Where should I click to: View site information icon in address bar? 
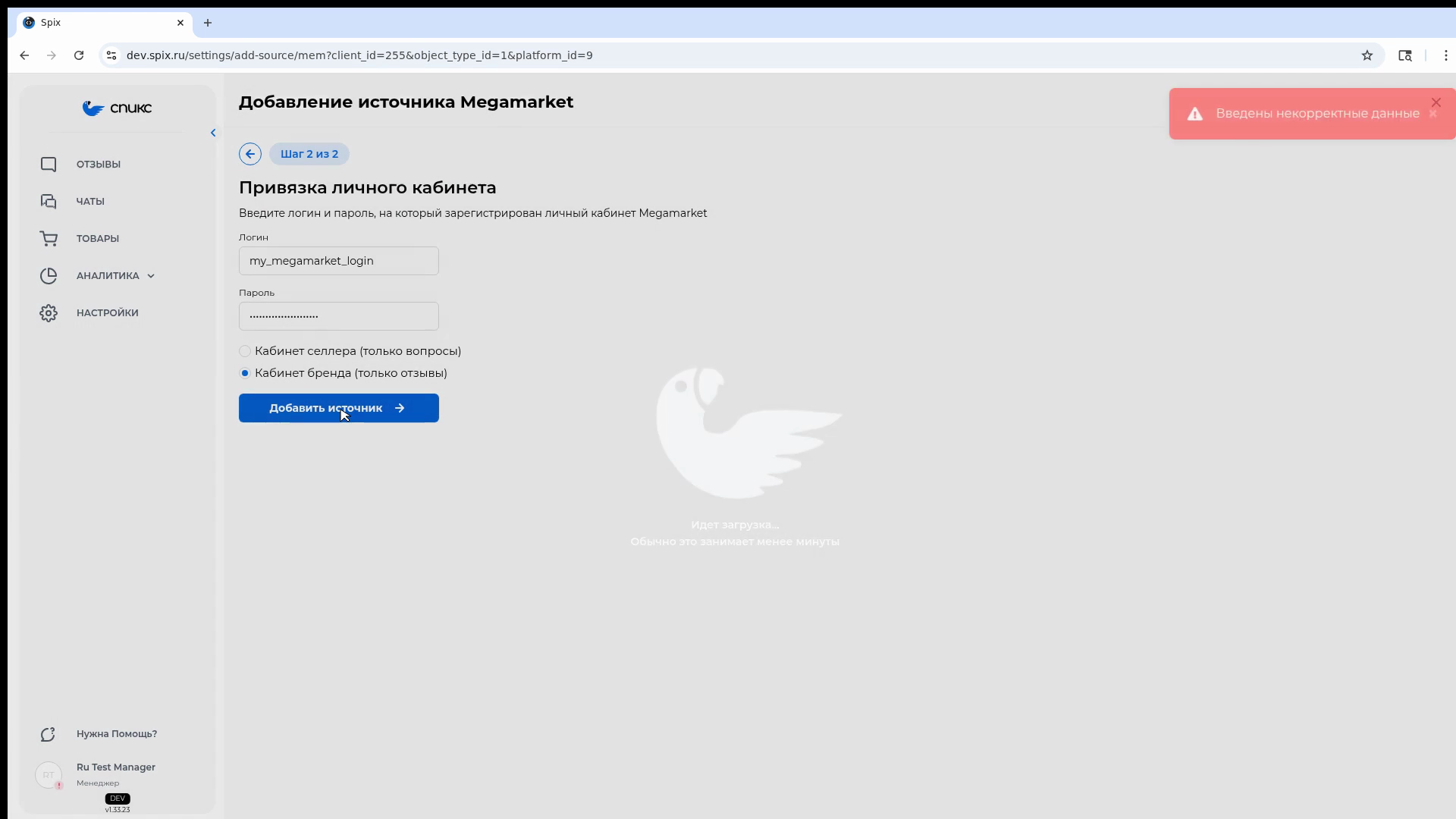(111, 55)
